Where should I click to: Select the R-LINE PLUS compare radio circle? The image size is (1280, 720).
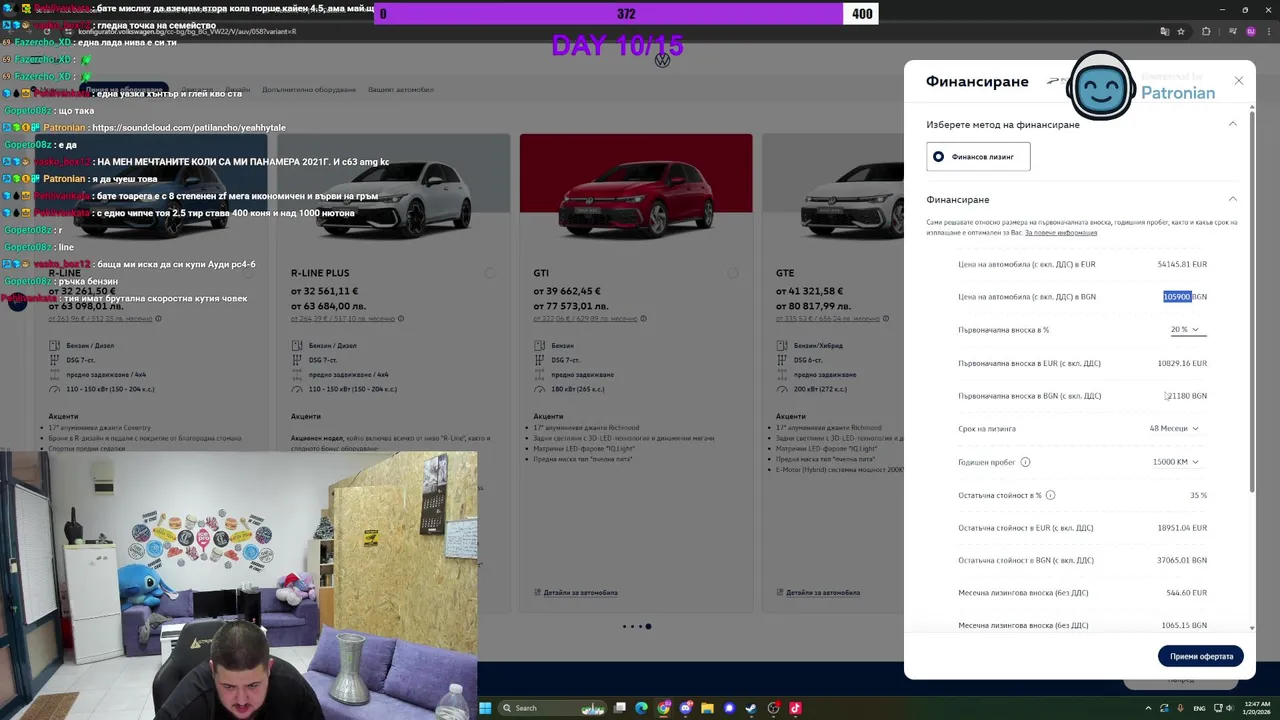490,273
